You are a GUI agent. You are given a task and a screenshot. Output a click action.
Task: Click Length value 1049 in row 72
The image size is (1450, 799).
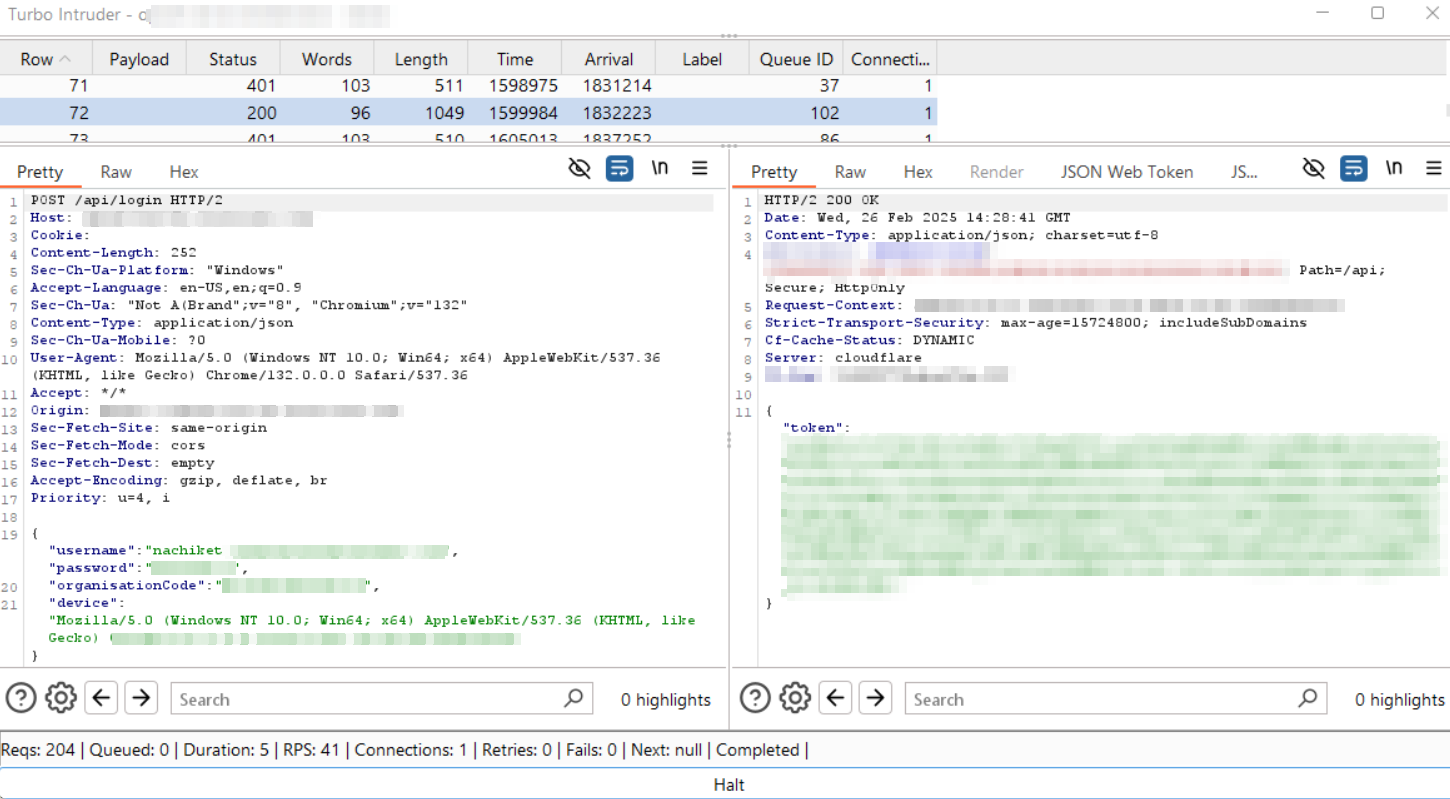coord(445,113)
